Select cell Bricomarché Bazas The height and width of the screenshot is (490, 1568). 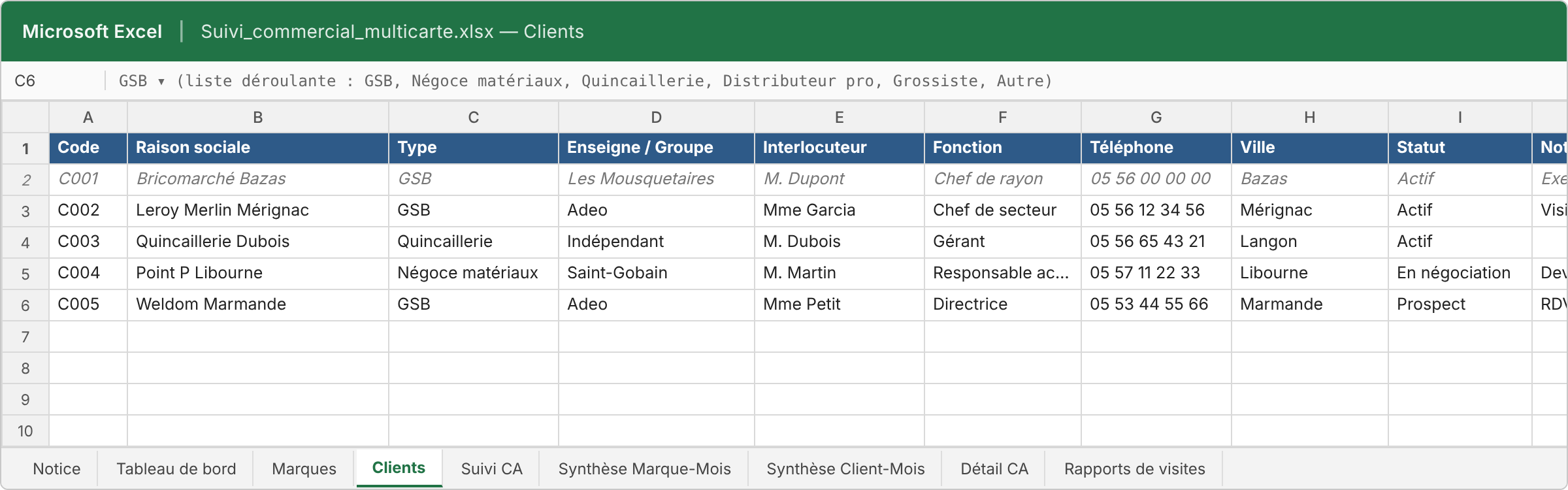(258, 179)
